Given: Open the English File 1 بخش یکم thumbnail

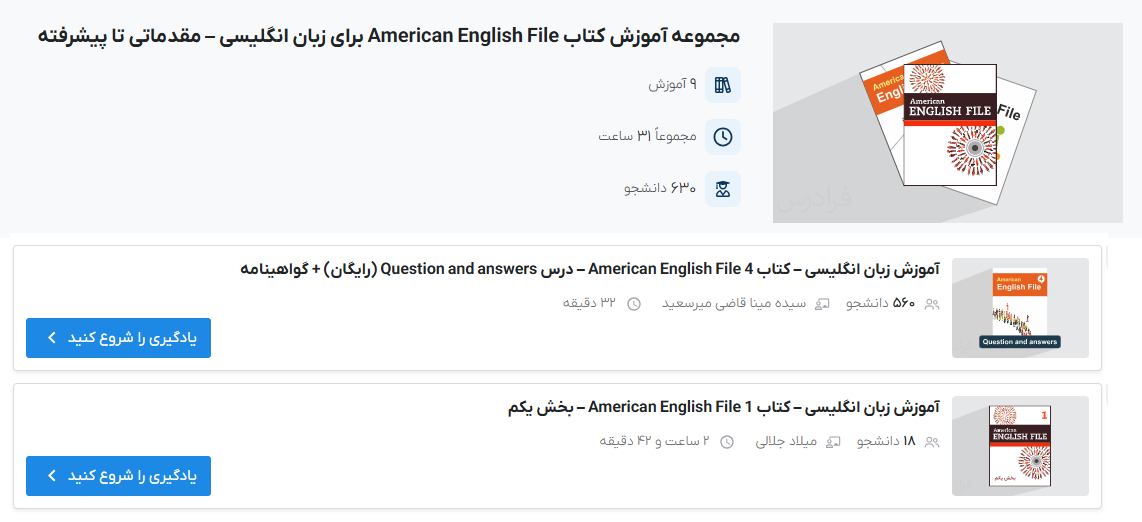Looking at the screenshot, I should [1020, 446].
